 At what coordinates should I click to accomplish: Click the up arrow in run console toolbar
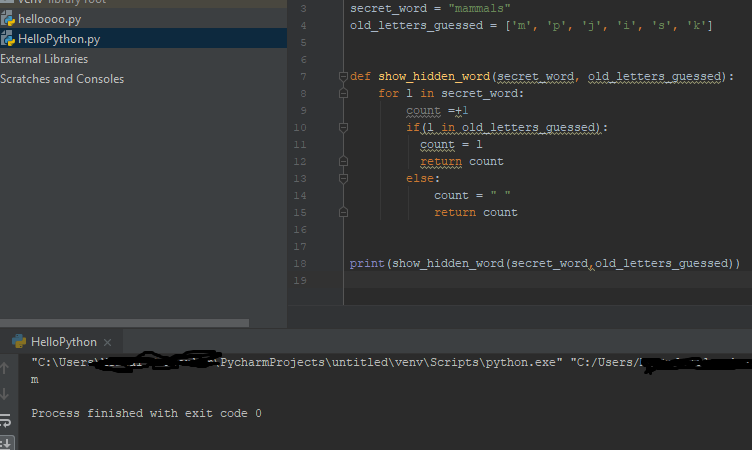pos(5,368)
